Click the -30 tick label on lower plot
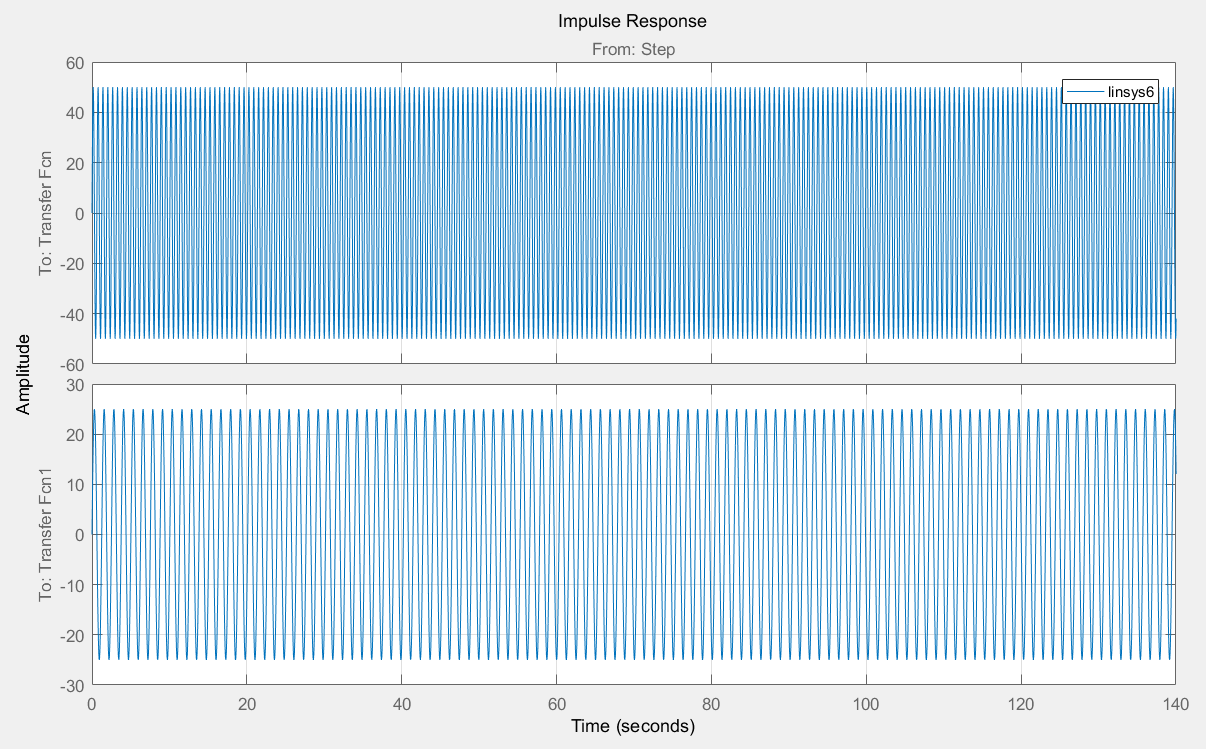 [73, 685]
